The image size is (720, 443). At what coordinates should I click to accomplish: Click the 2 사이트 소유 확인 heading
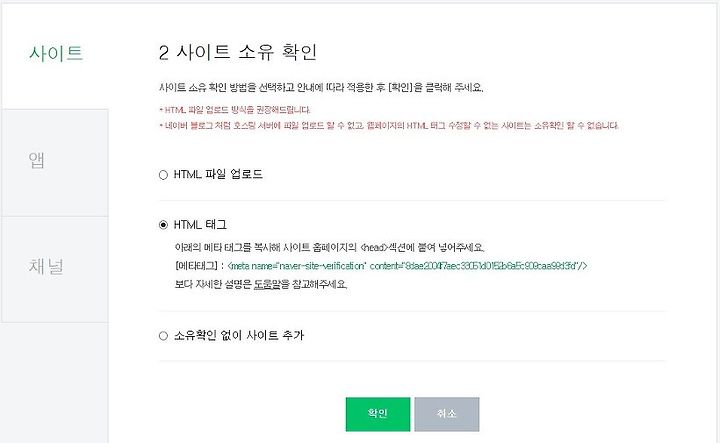(x=238, y=52)
